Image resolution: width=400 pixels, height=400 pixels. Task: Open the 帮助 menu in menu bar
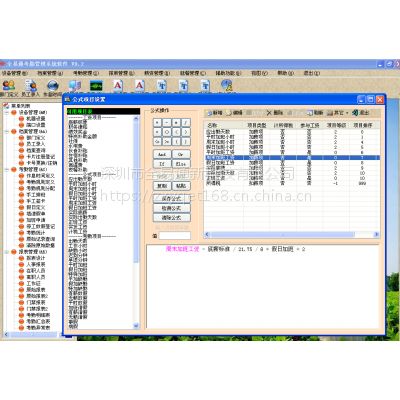286,73
